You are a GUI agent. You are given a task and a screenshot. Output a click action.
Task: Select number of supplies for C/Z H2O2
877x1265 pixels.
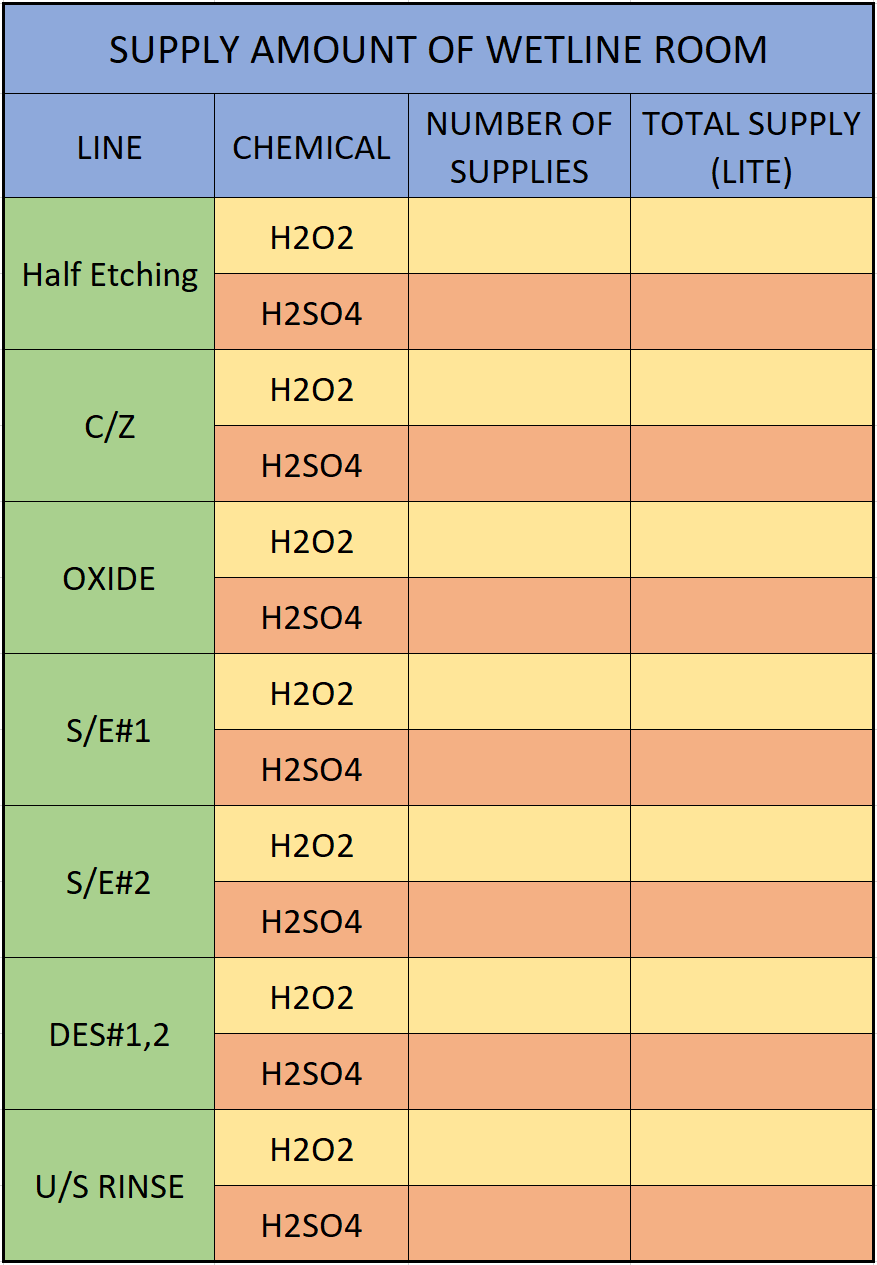(519, 388)
